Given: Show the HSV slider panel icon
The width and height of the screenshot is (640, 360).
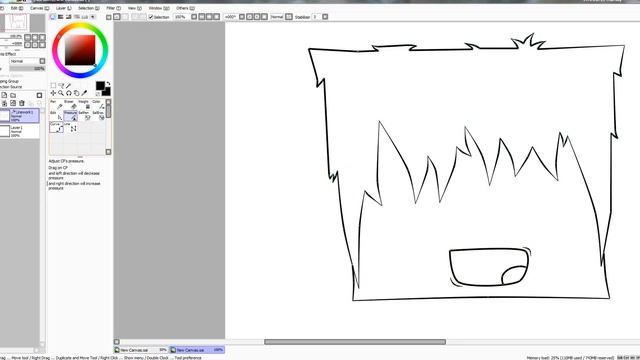Looking at the screenshot, I should tap(69, 17).
